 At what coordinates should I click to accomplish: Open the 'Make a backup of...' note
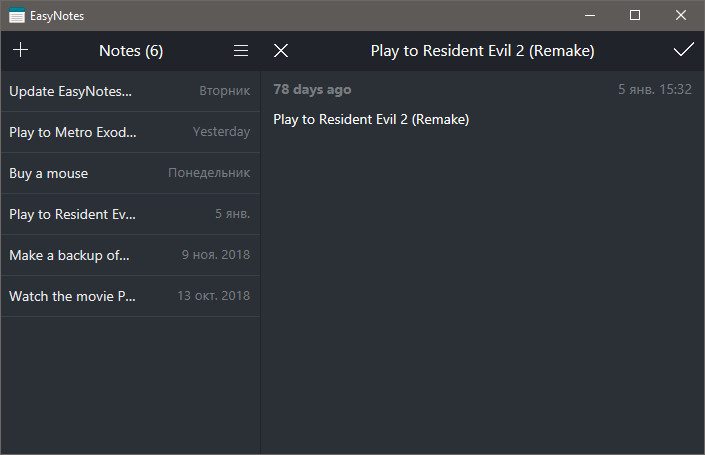tap(130, 255)
